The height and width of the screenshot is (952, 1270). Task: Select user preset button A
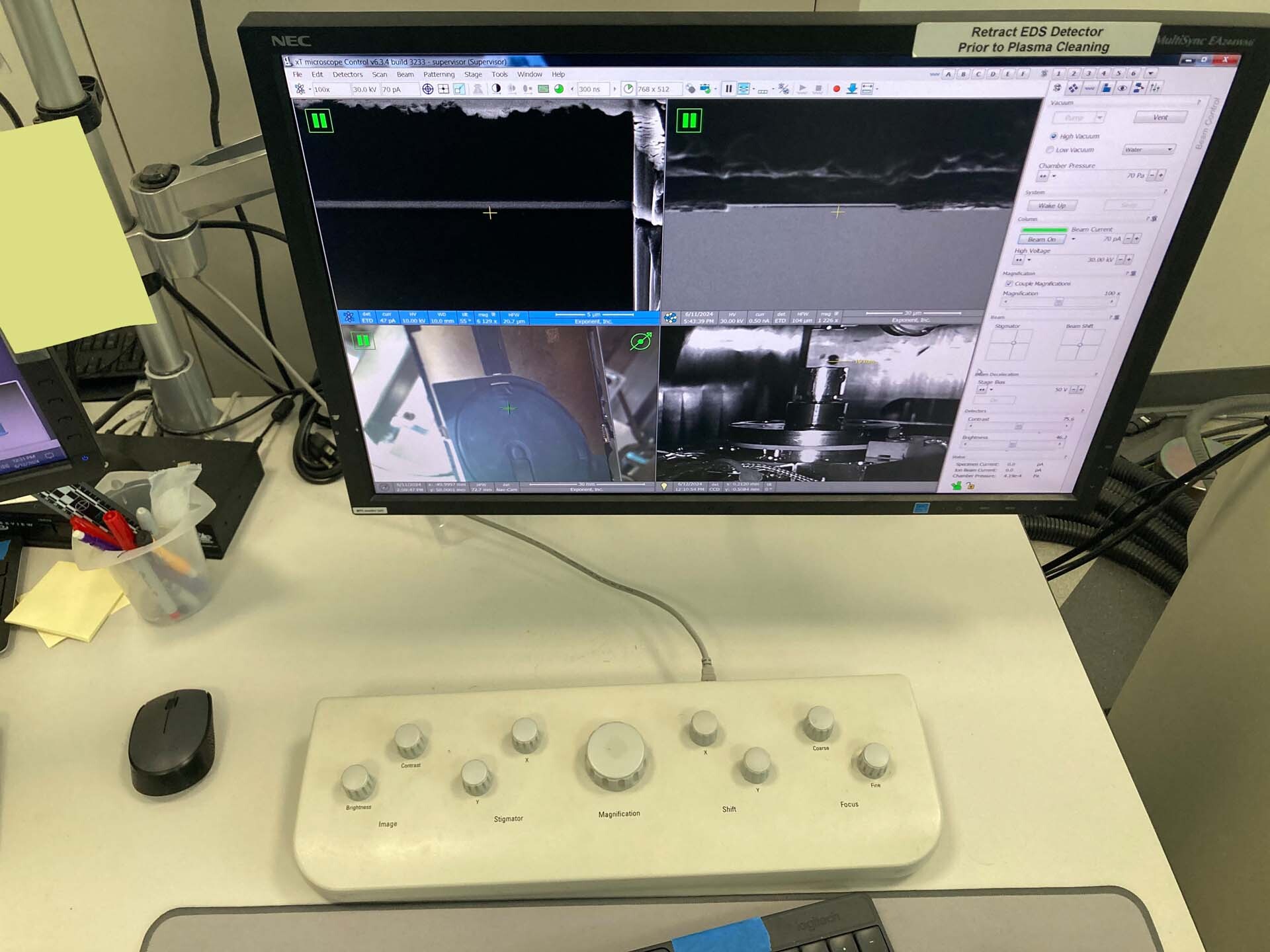(x=949, y=74)
